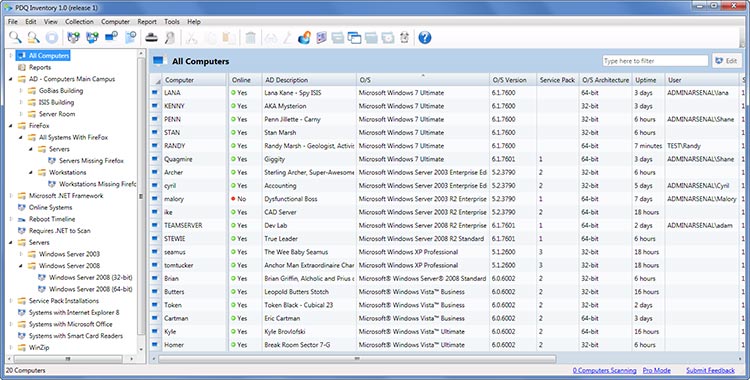
Task: Click the magnifier with yellow bar toolbar icon
Action: [x=33, y=37]
